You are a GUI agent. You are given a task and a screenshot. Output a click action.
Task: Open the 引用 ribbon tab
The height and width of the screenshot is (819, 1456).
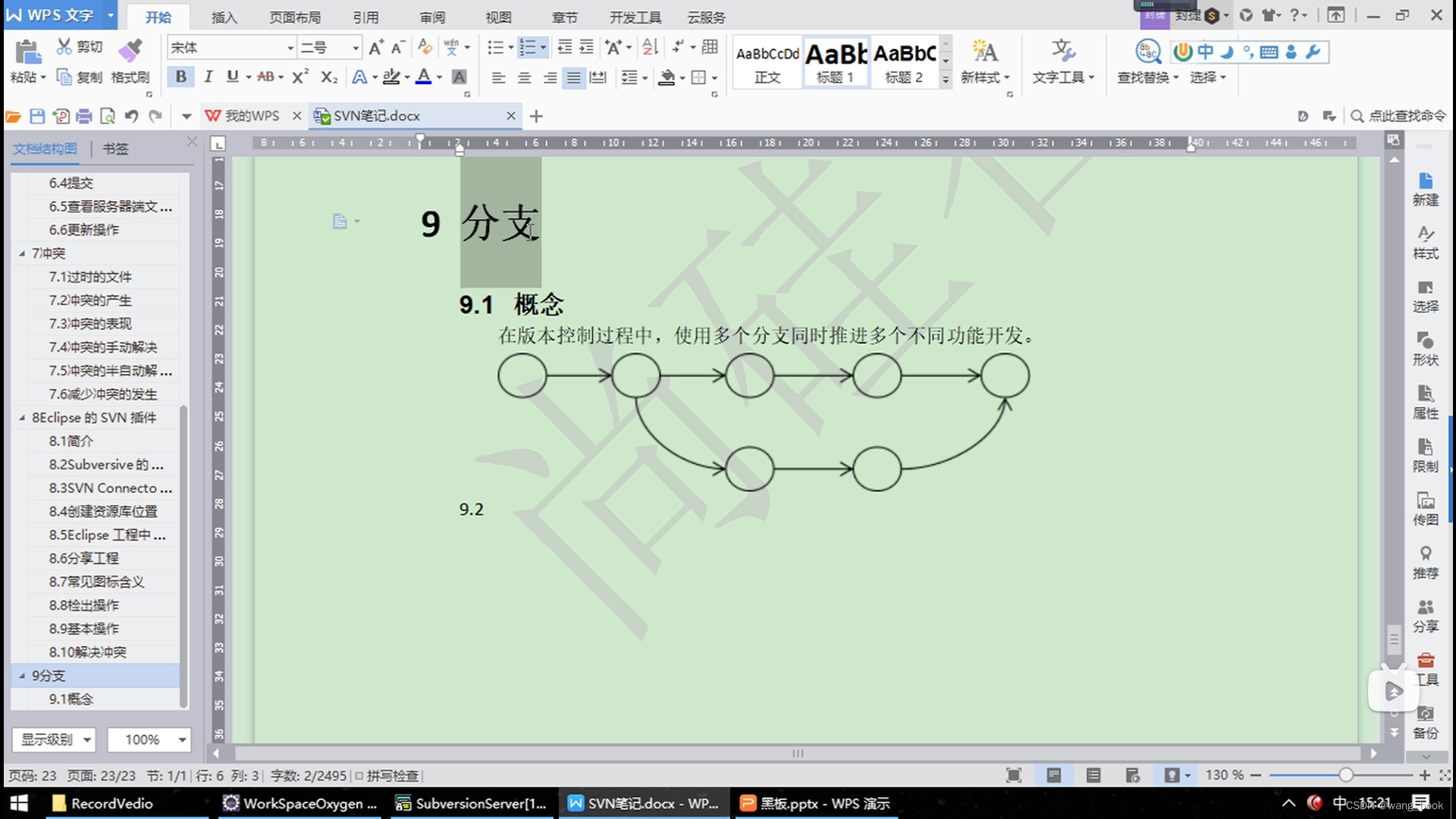point(366,17)
